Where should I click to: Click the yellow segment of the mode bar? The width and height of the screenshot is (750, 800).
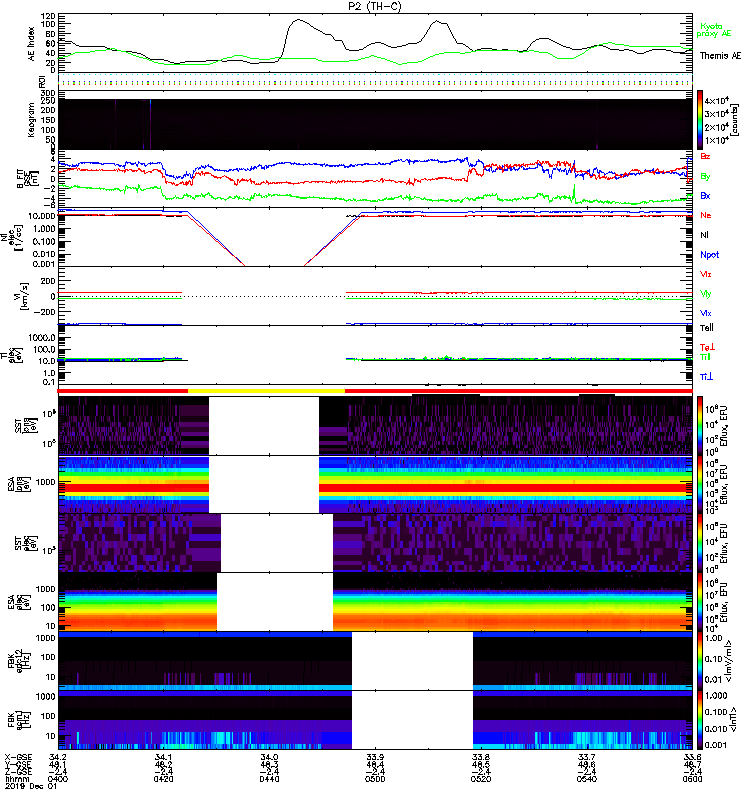(266, 391)
